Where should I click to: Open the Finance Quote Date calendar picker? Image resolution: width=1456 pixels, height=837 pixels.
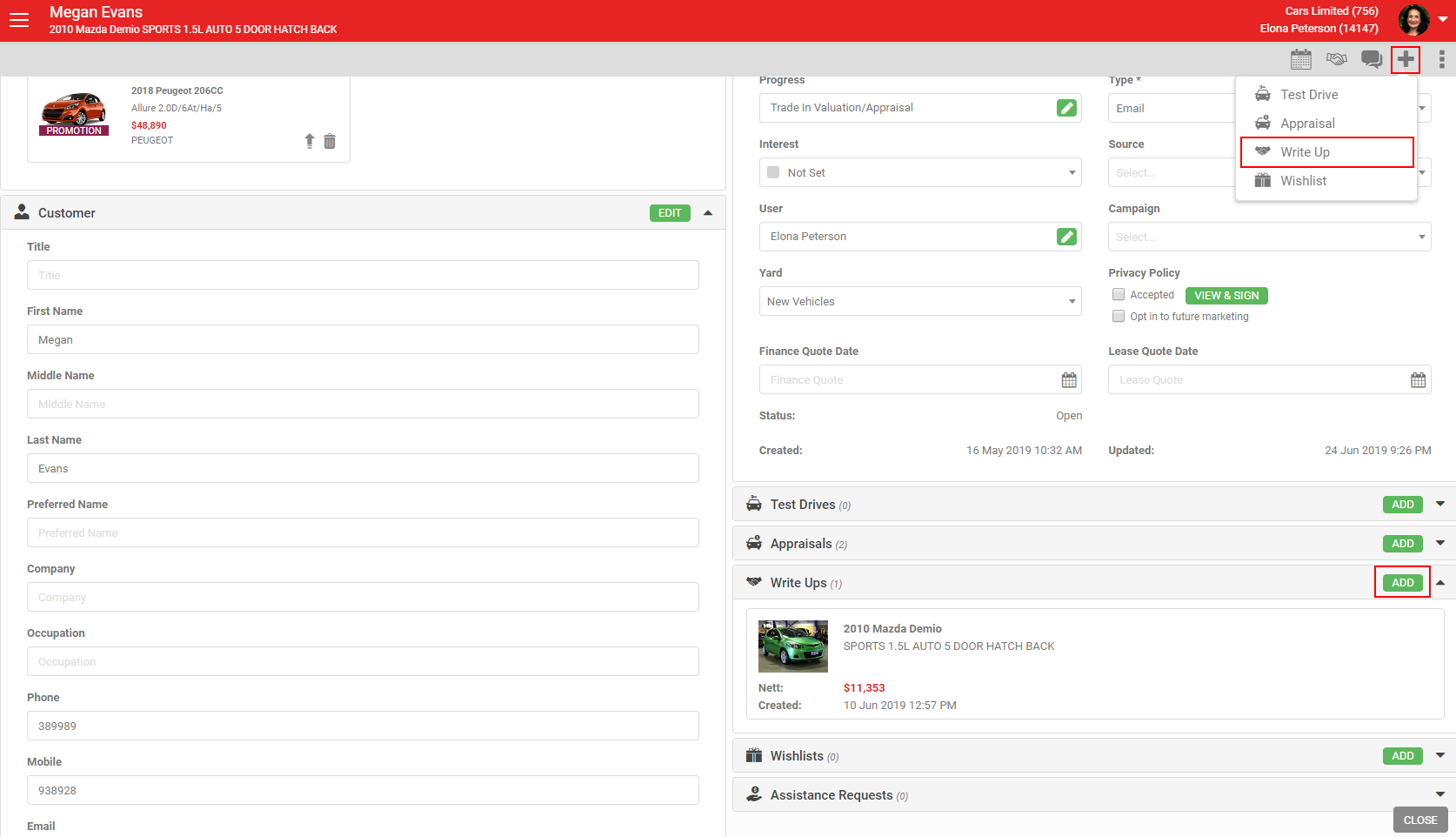click(x=1069, y=380)
